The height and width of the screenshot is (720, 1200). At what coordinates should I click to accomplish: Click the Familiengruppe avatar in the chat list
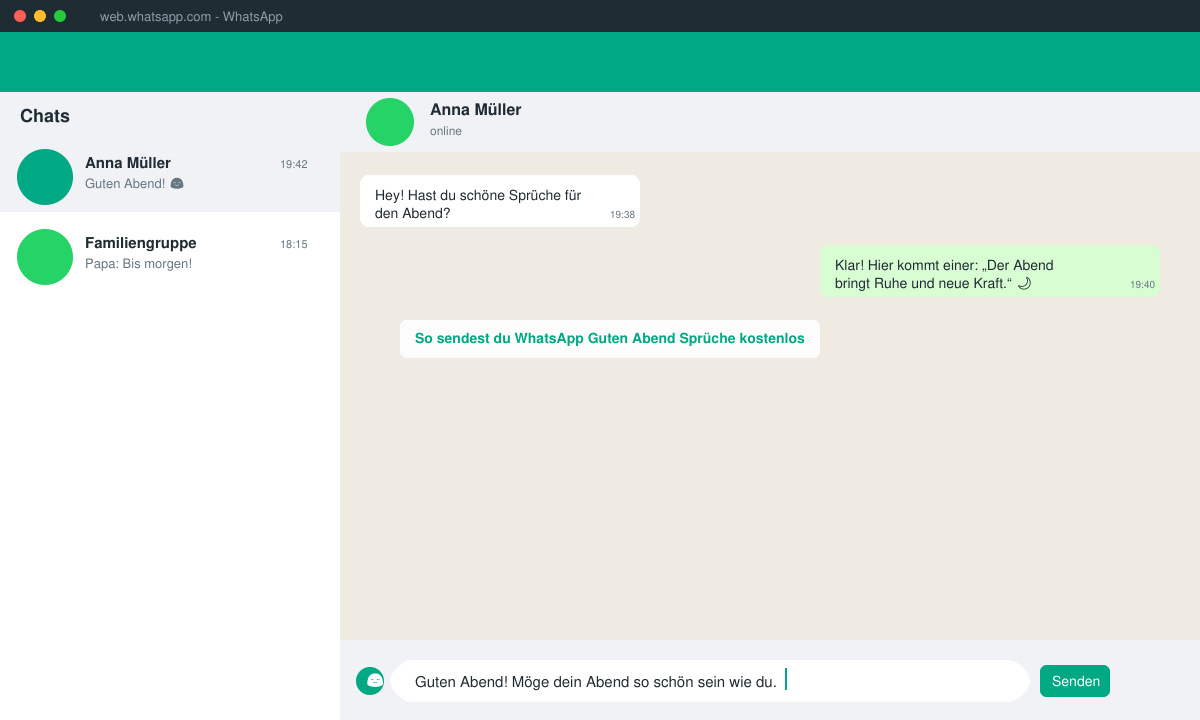(45, 257)
